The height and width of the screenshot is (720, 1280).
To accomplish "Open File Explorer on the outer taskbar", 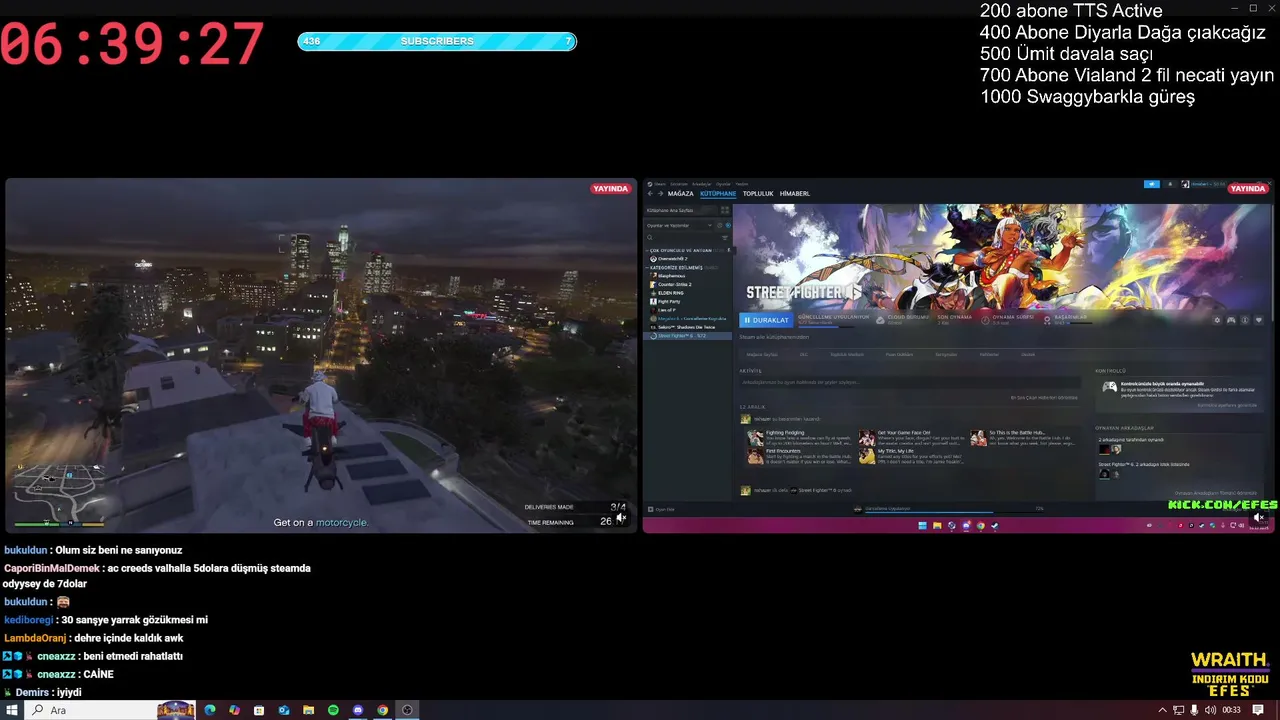I will [x=308, y=710].
